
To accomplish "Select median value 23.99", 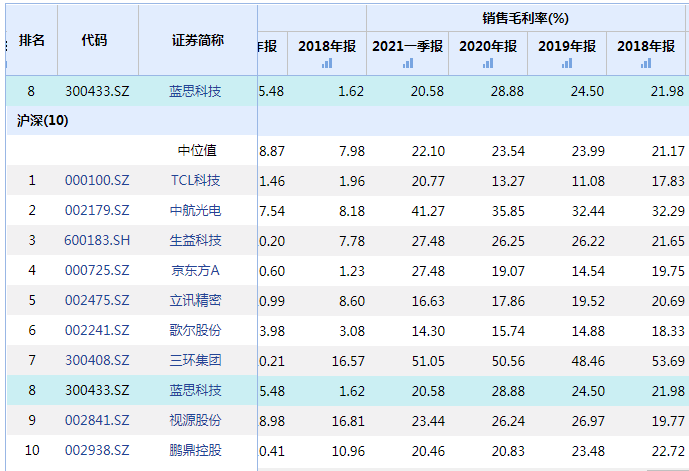I will (588, 151).
